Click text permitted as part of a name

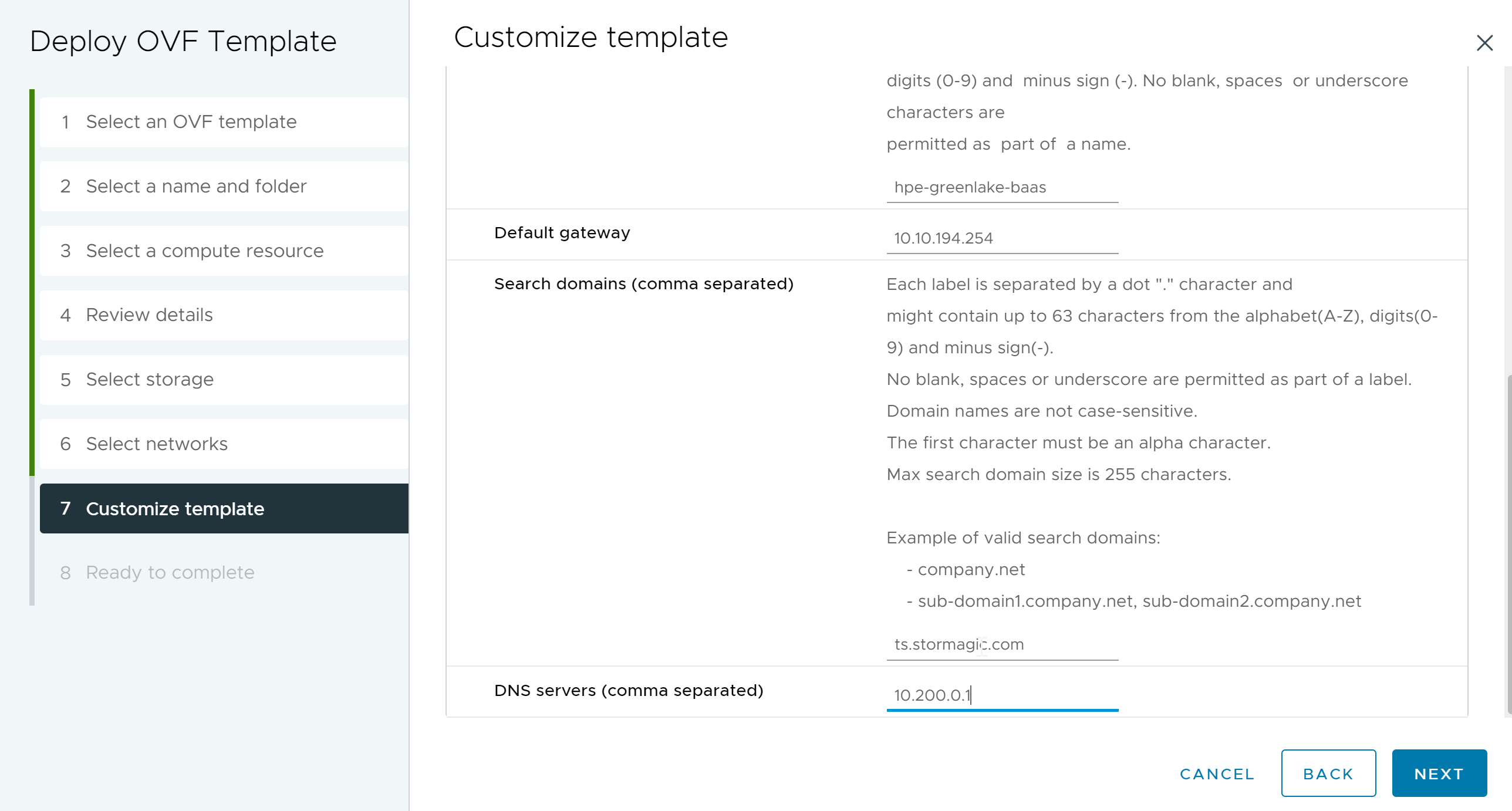coord(1008,144)
